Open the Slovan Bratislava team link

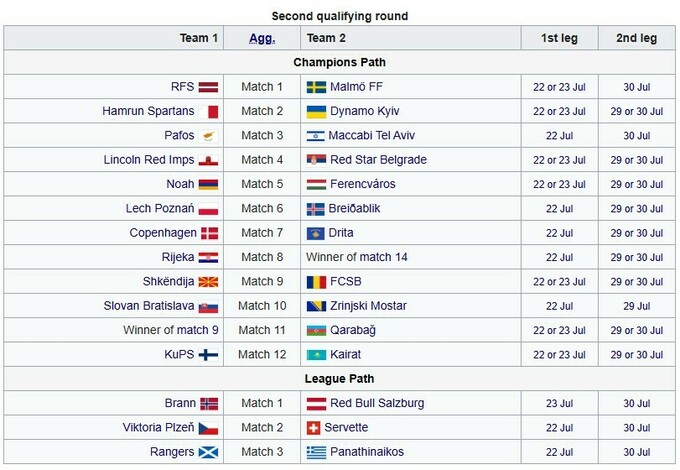149,305
